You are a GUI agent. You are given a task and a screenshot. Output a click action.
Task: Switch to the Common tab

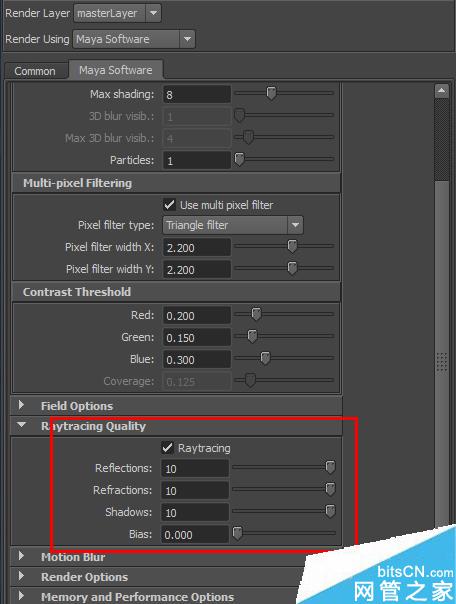point(35,71)
